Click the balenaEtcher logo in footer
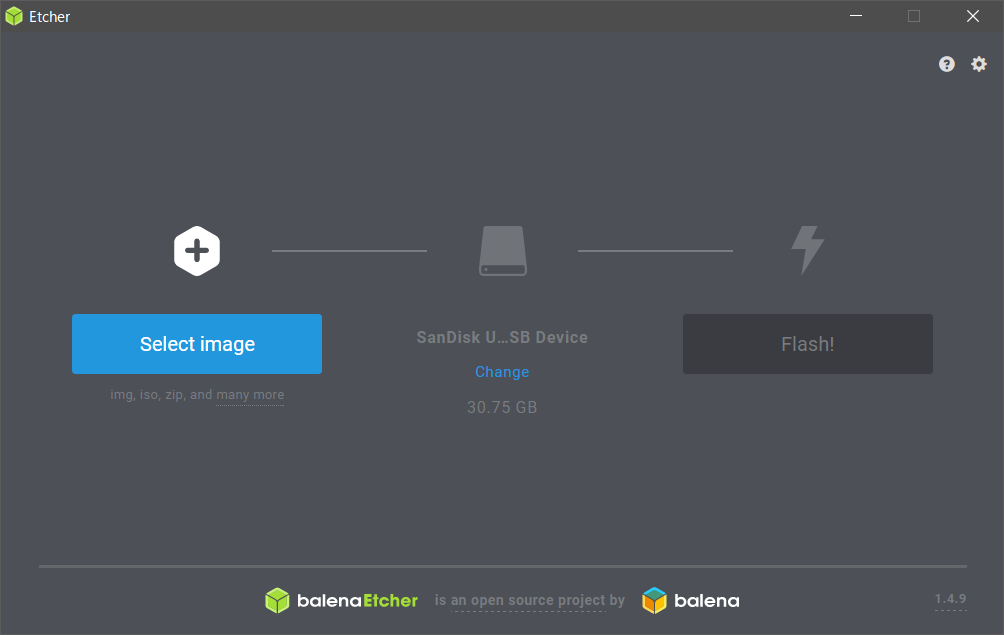 pos(341,600)
